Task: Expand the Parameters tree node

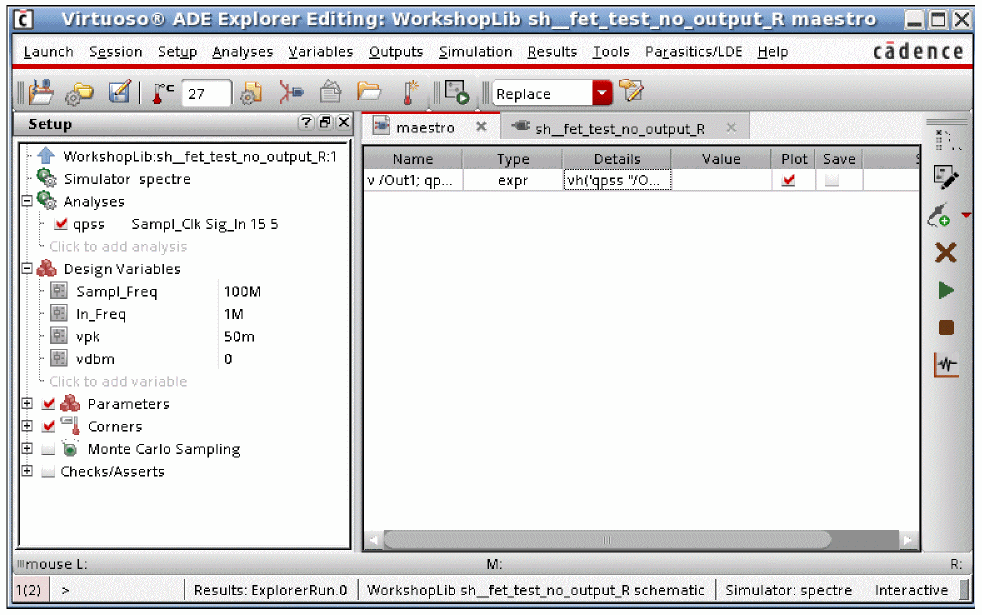Action: [27, 403]
